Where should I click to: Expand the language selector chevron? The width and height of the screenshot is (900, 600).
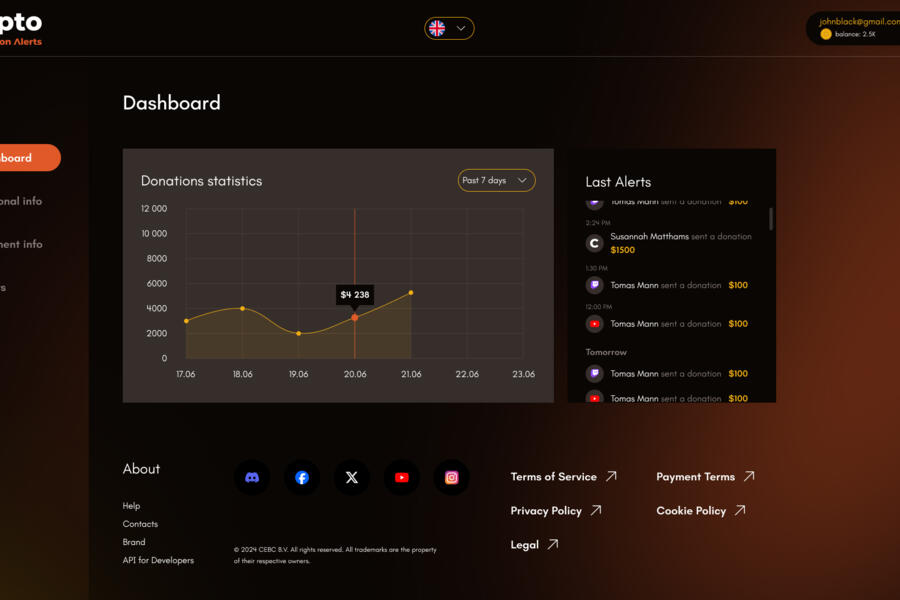(461, 28)
